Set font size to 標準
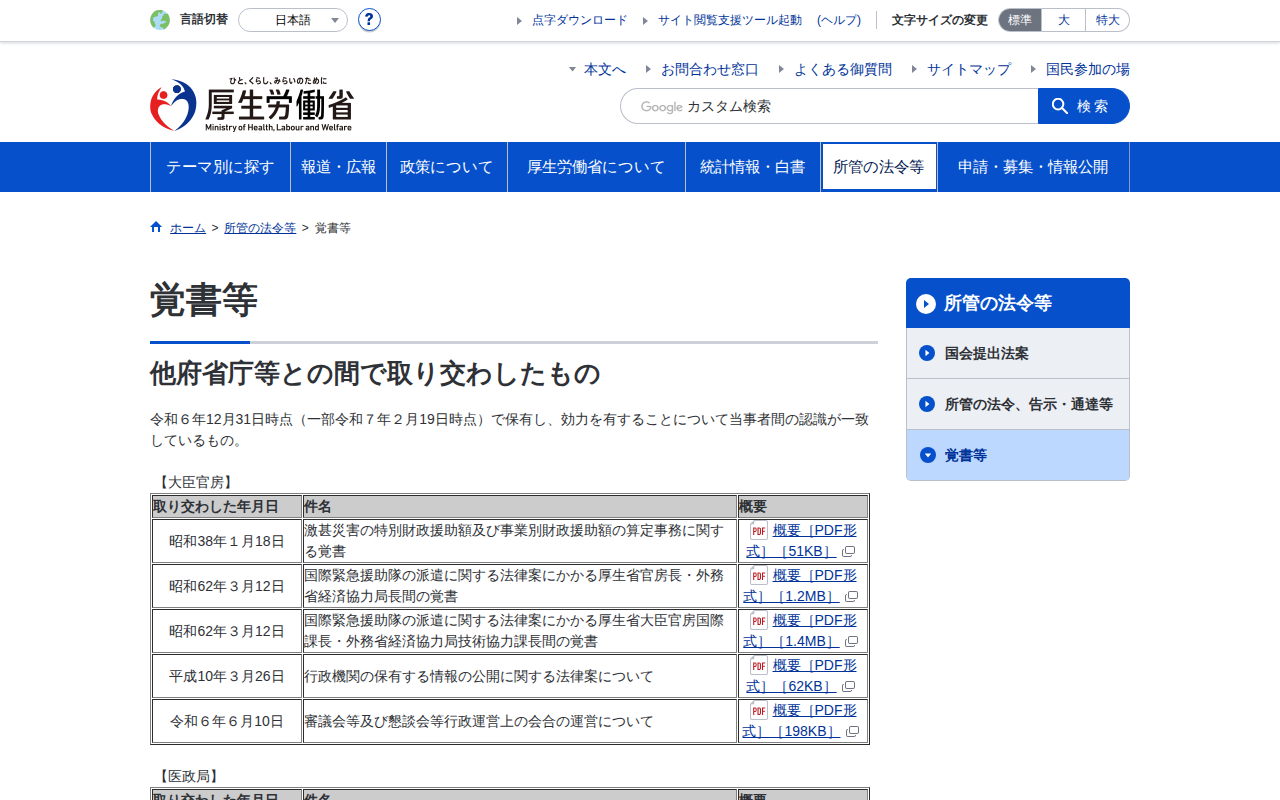Screen dimensions: 1280x800 [1020, 20]
